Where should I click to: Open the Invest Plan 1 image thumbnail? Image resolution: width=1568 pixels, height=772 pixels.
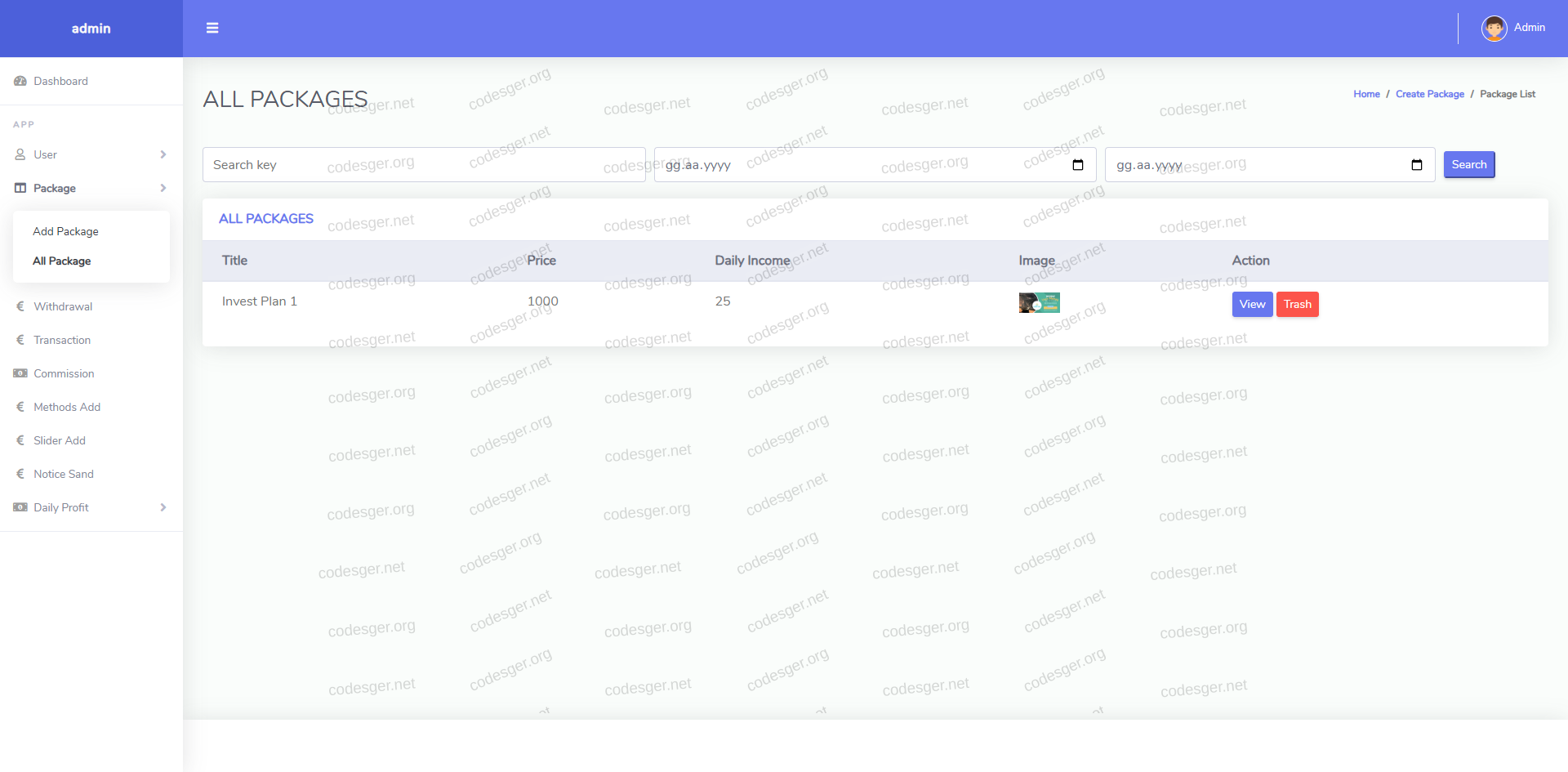pyautogui.click(x=1039, y=302)
